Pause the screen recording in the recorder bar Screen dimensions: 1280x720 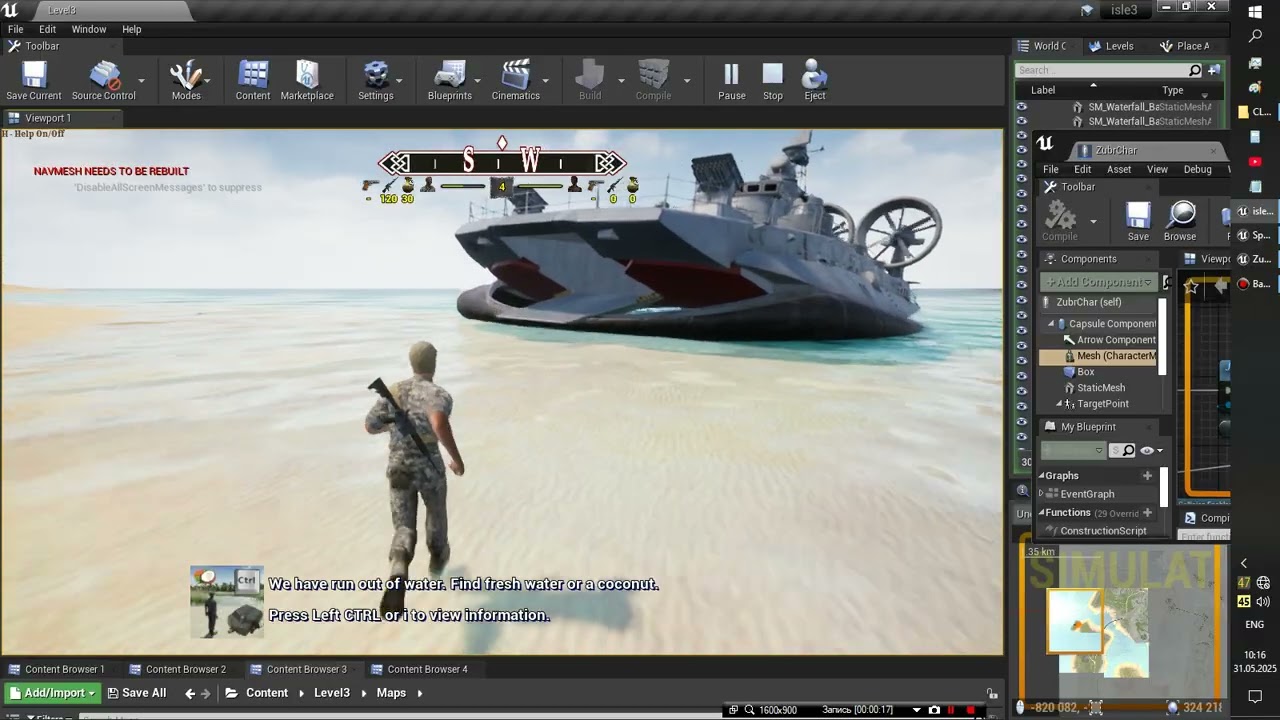[x=951, y=710]
